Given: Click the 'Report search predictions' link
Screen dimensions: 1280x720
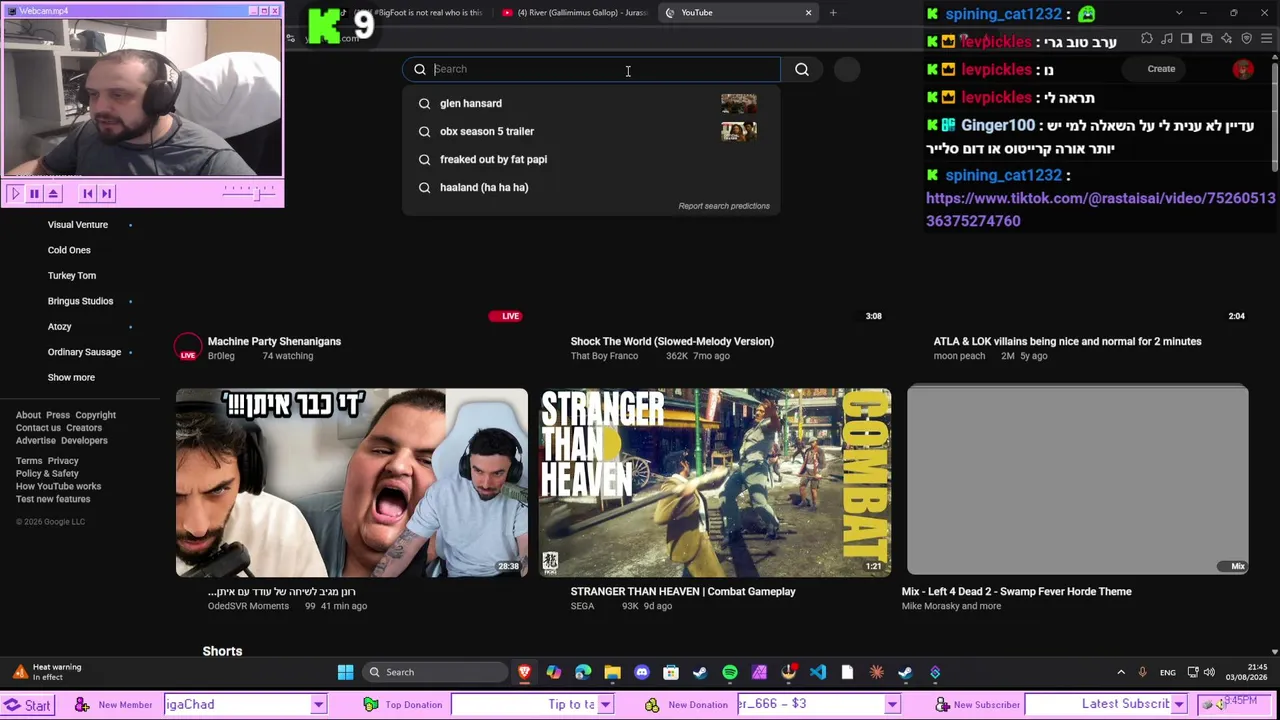Looking at the screenshot, I should (724, 206).
